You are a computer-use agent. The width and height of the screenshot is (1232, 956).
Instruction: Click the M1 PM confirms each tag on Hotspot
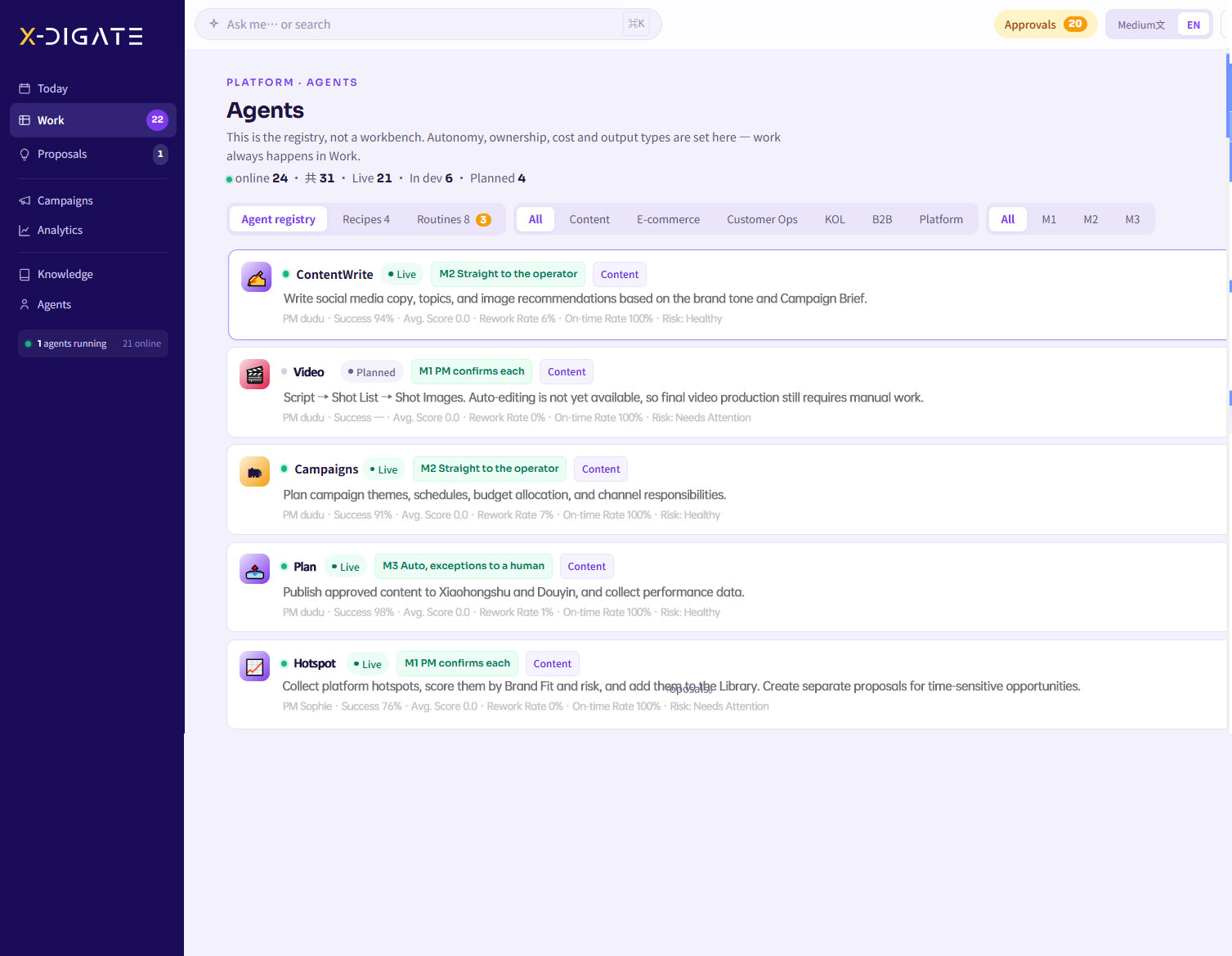tap(457, 663)
